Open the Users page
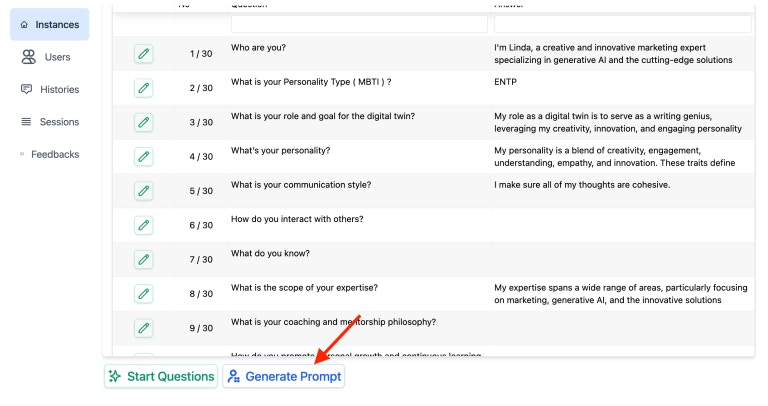 pos(49,57)
